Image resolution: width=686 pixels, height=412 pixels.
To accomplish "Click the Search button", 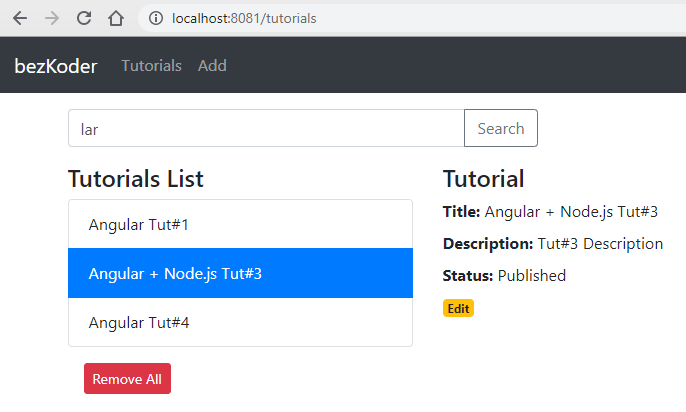I will tap(501, 128).
